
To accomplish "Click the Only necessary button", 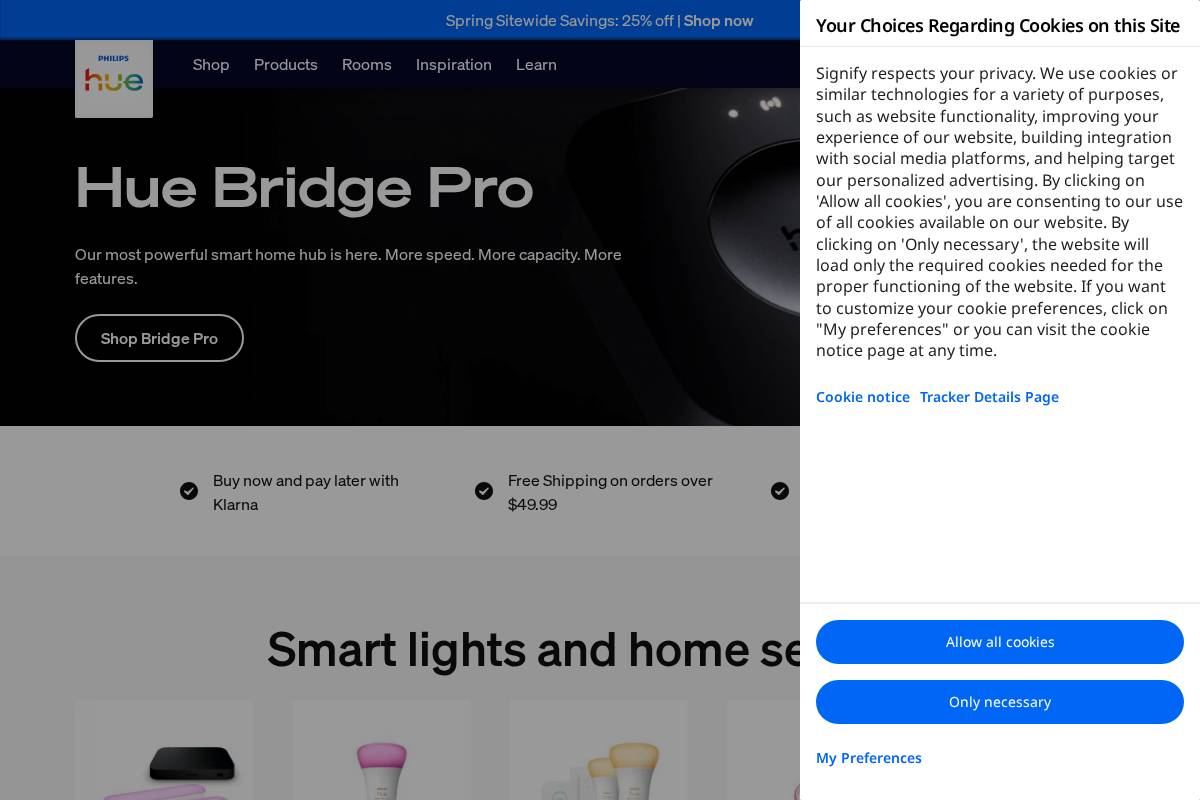I will click(x=1000, y=702).
